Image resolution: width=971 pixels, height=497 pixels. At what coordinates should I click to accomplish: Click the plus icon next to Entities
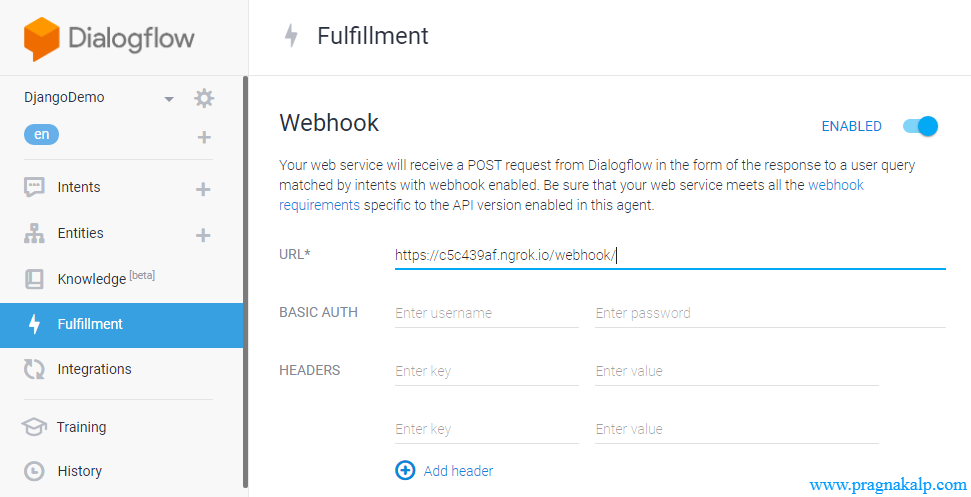pyautogui.click(x=203, y=235)
